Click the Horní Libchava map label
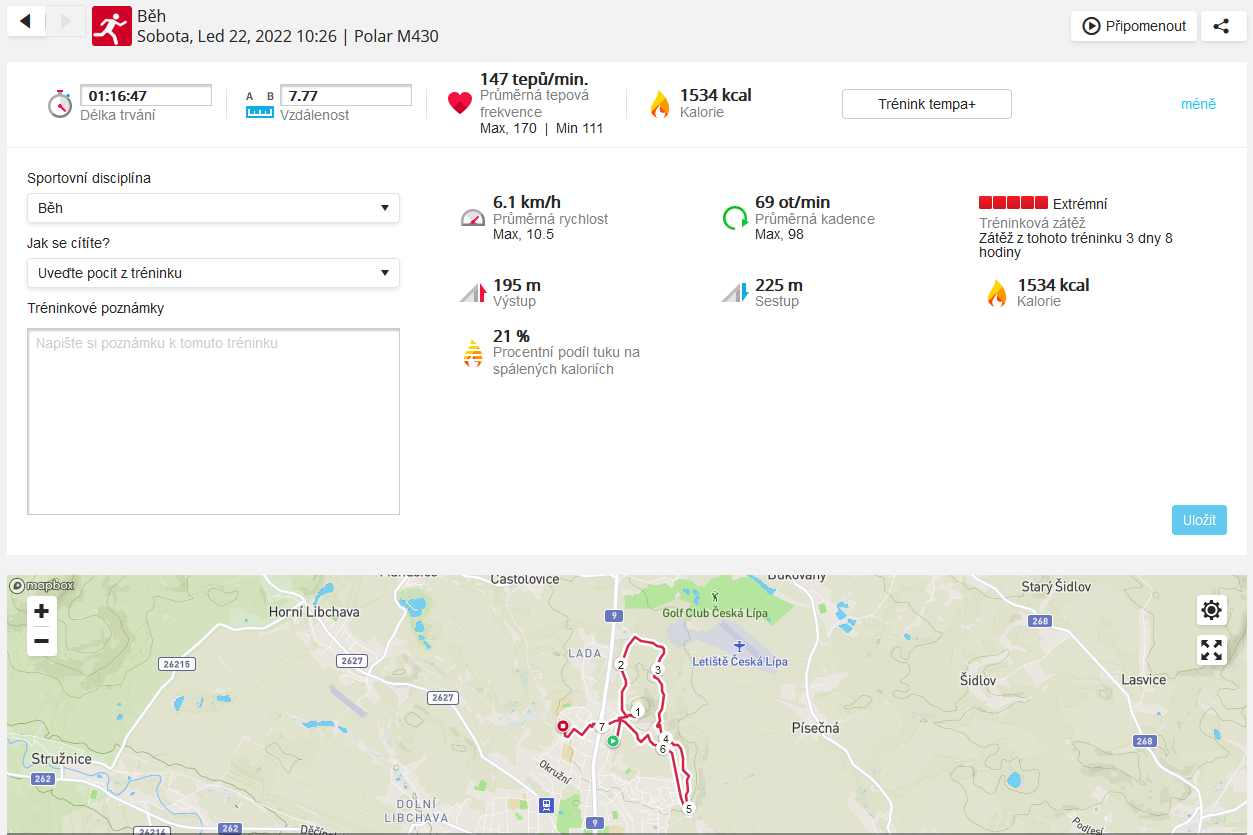 pyautogui.click(x=314, y=611)
